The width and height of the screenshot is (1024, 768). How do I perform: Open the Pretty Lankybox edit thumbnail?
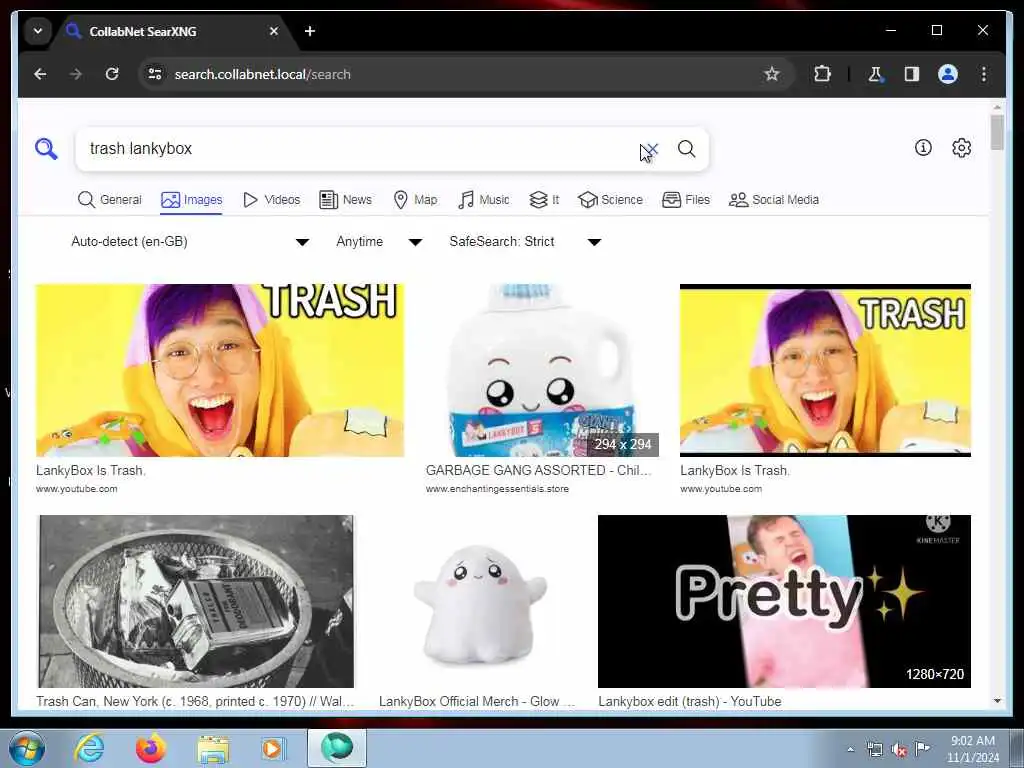click(784, 601)
